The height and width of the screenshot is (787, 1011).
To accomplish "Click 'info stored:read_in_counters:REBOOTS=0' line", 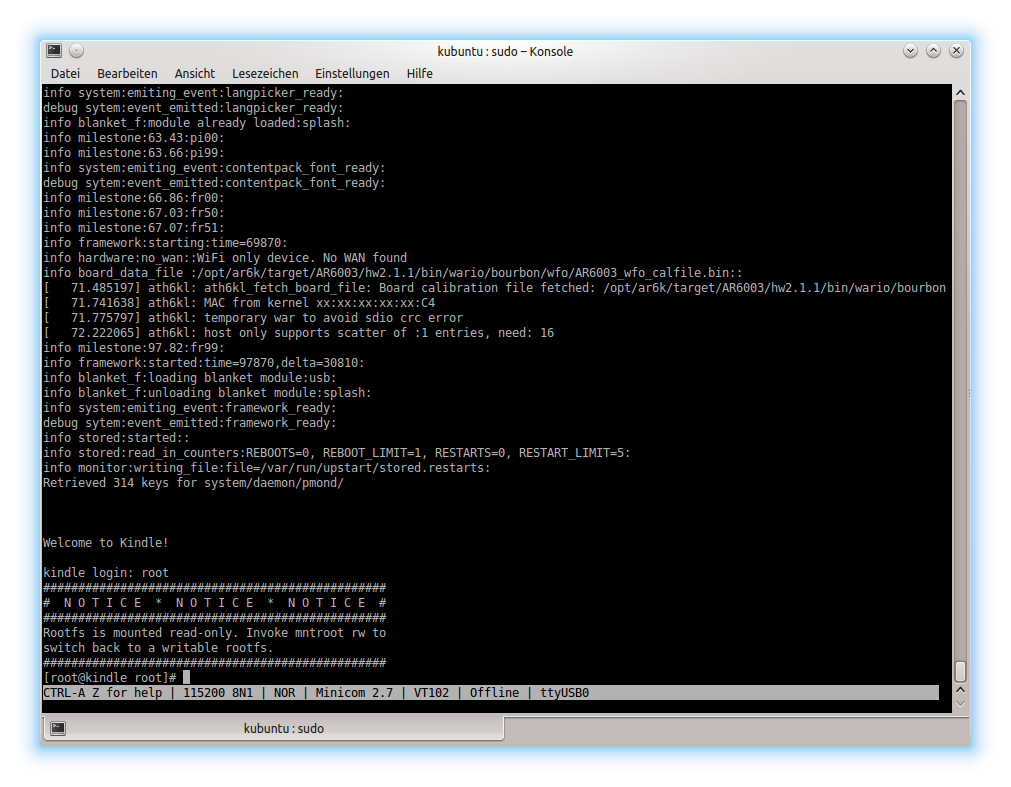I will tap(337, 452).
